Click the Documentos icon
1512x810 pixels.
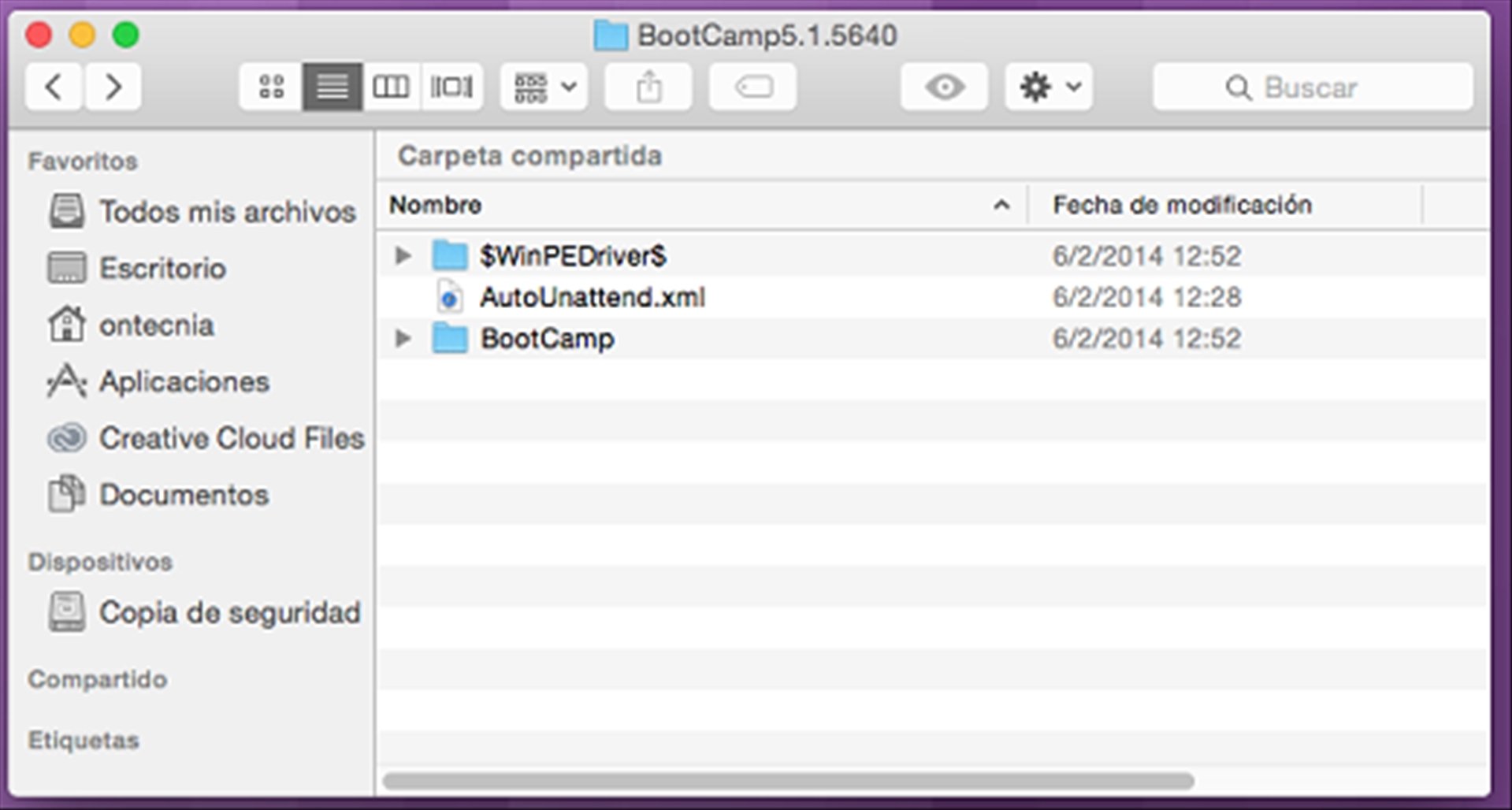coord(67,494)
